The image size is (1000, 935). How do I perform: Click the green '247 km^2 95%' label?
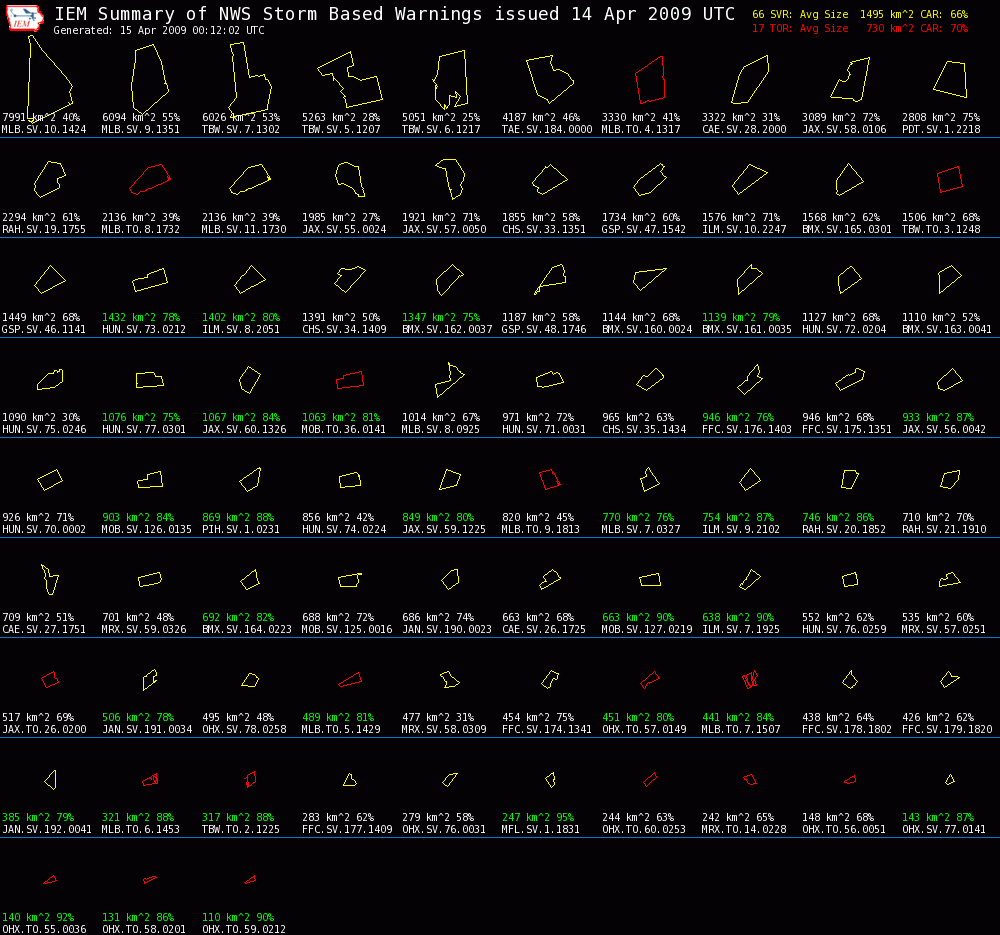[x=538, y=818]
